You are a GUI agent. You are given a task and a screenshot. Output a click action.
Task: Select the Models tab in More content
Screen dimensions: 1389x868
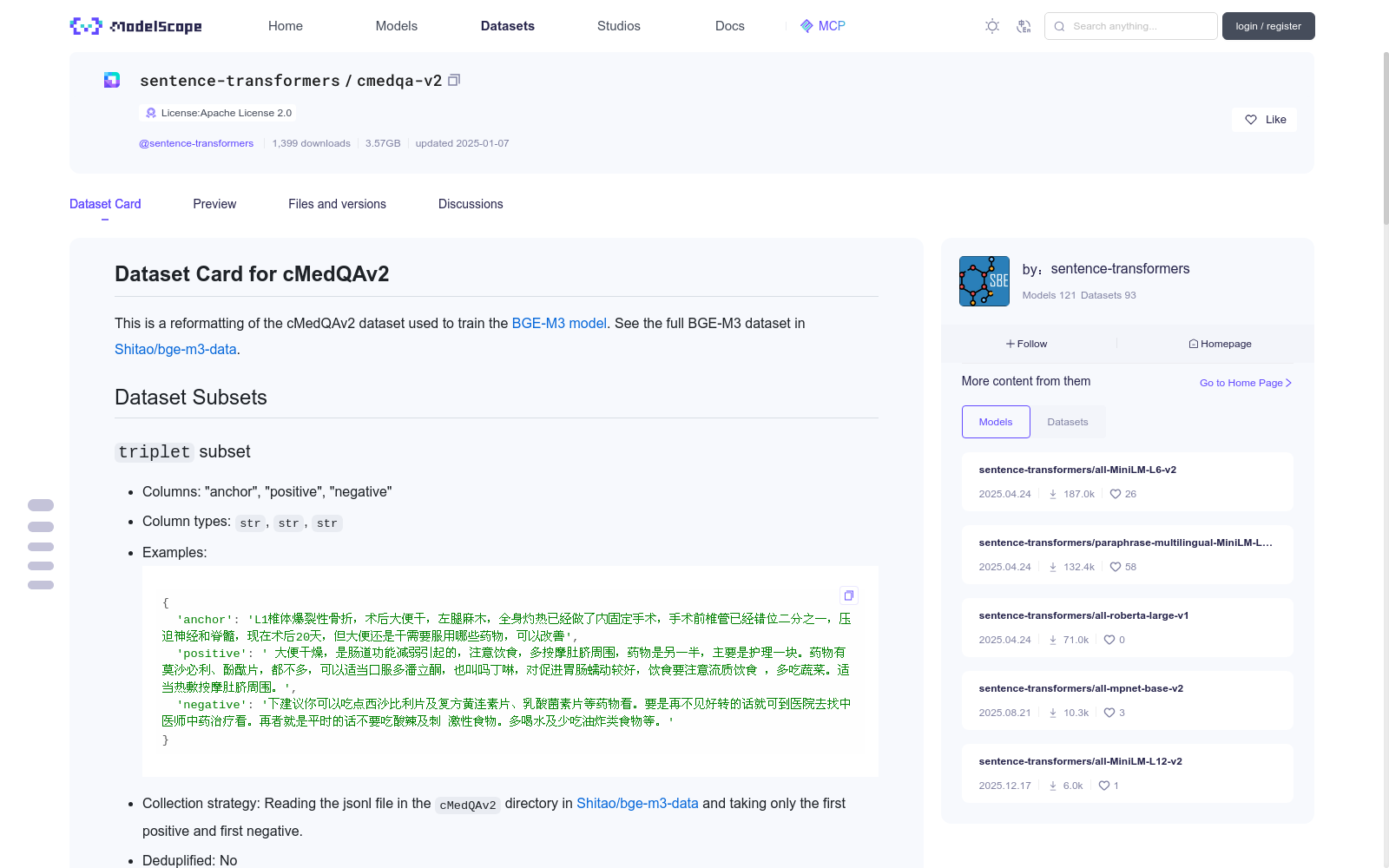(996, 422)
